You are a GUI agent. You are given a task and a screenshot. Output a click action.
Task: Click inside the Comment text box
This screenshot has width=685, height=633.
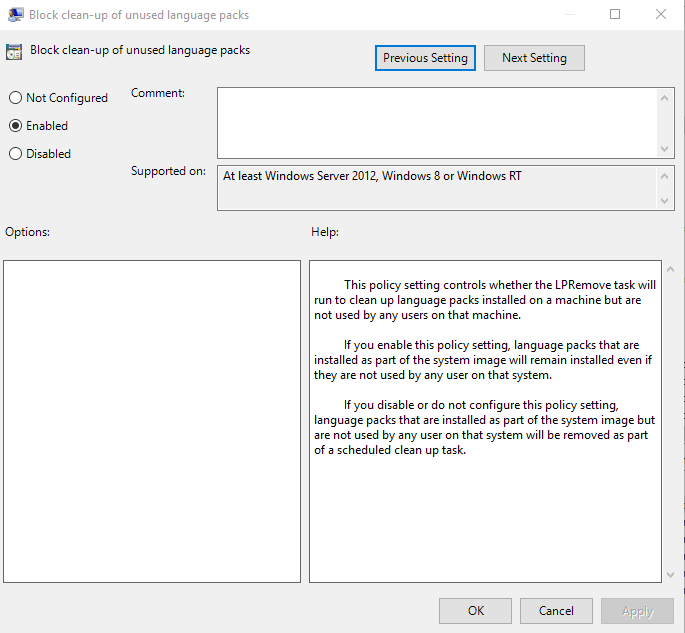tap(437, 123)
